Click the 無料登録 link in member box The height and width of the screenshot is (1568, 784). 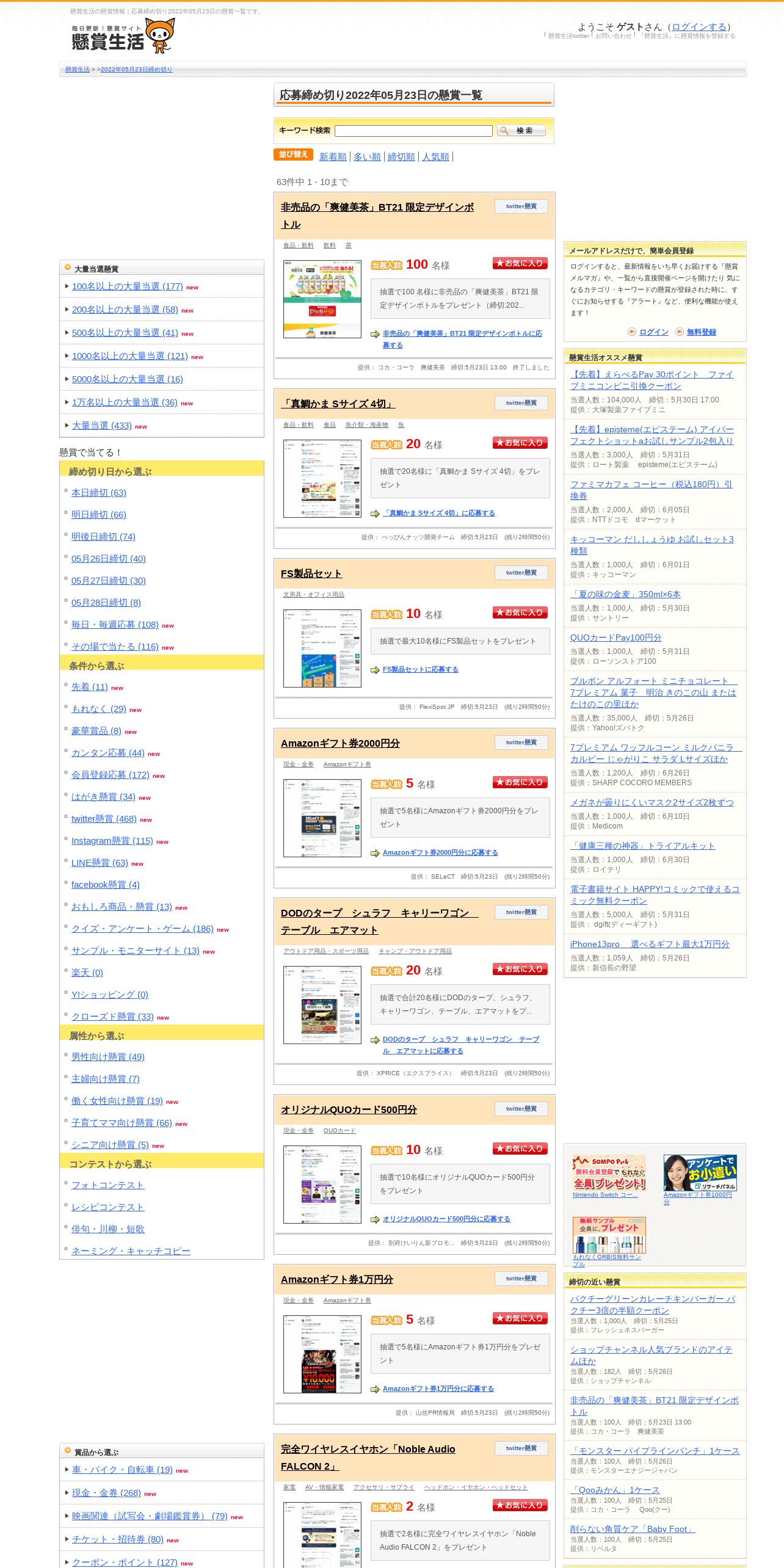coord(702,332)
